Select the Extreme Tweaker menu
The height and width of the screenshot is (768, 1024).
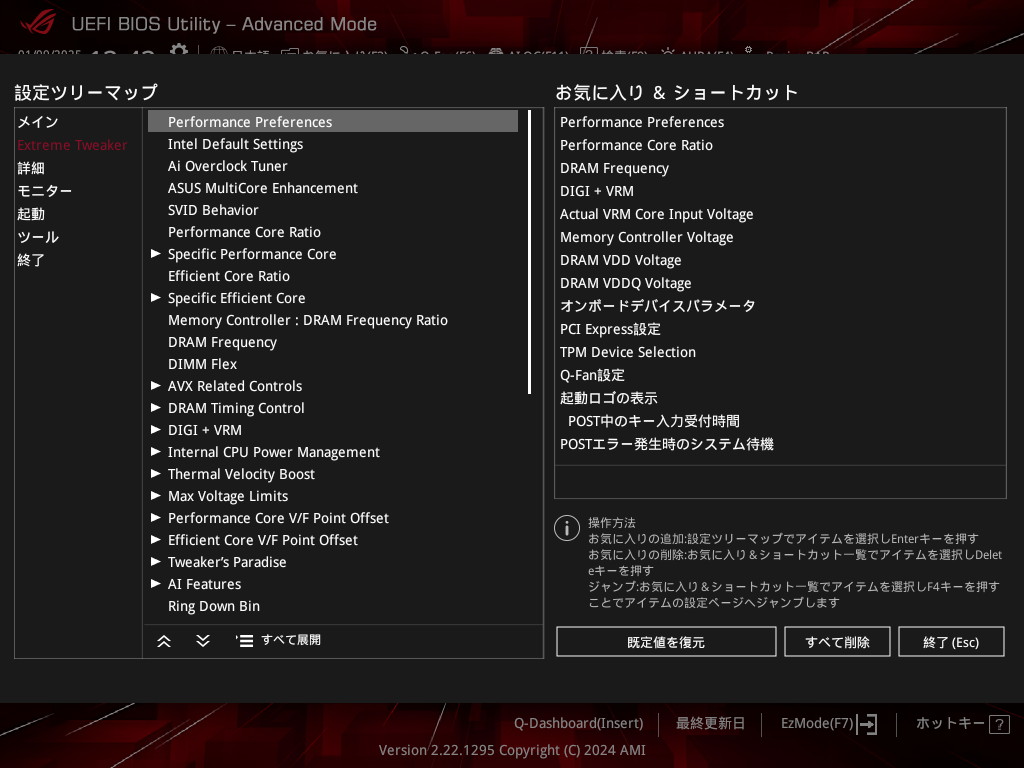coord(72,145)
